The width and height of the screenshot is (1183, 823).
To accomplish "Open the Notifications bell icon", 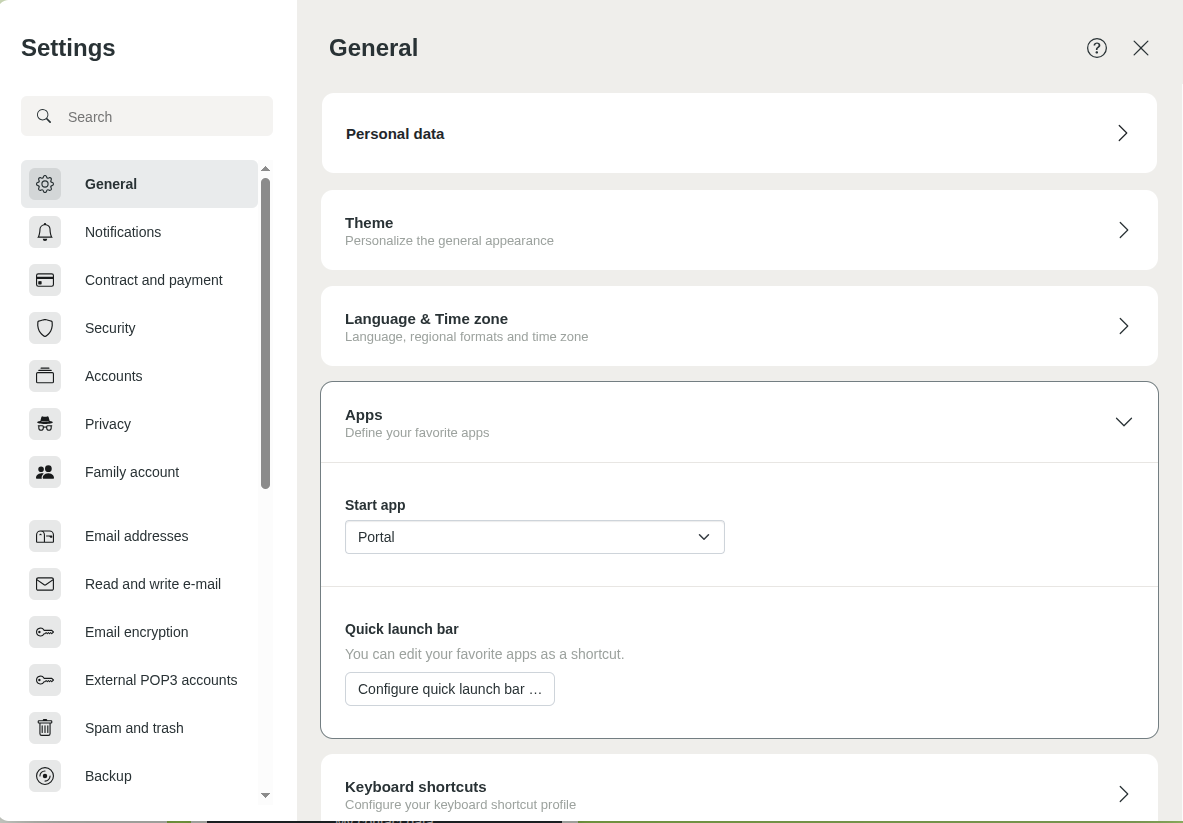I will coord(45,232).
